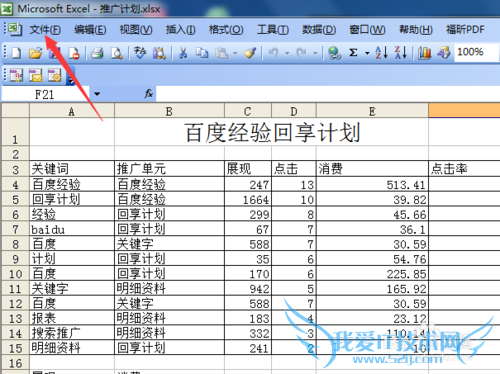Click the Undo arrow icon
The height and width of the screenshot is (374, 500).
pos(273,53)
